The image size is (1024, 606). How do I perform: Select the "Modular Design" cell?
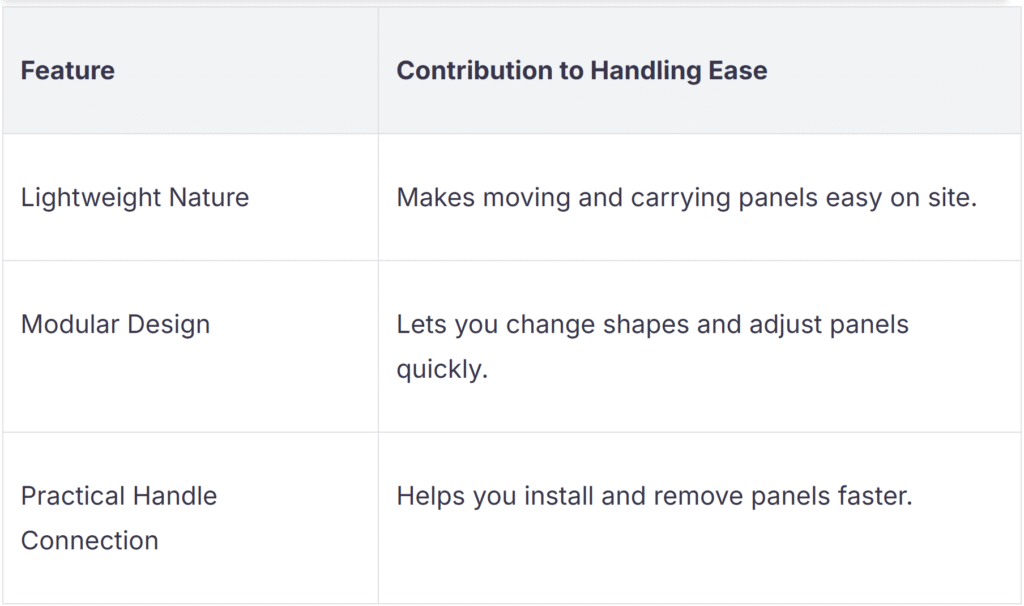tap(116, 325)
